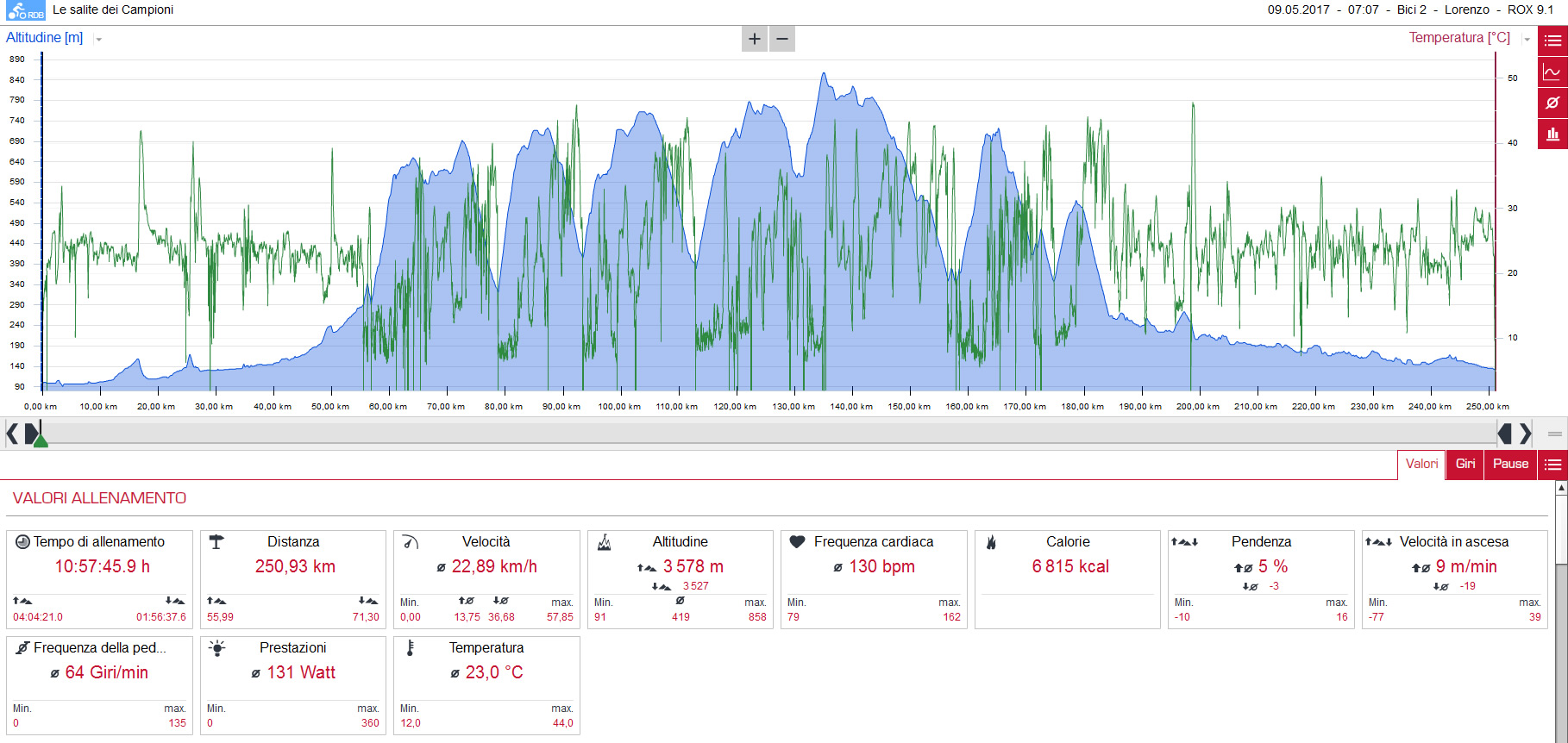
Task: Open the list icon next to Pause tab
Action: pyautogui.click(x=1552, y=465)
